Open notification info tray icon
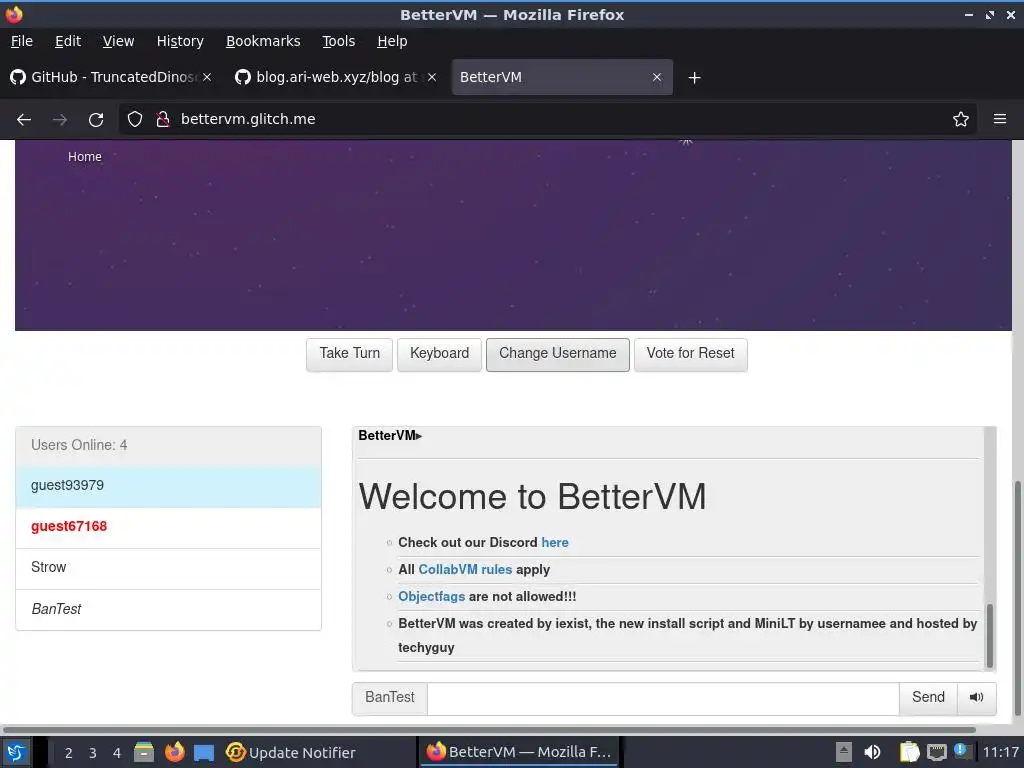 960,750
